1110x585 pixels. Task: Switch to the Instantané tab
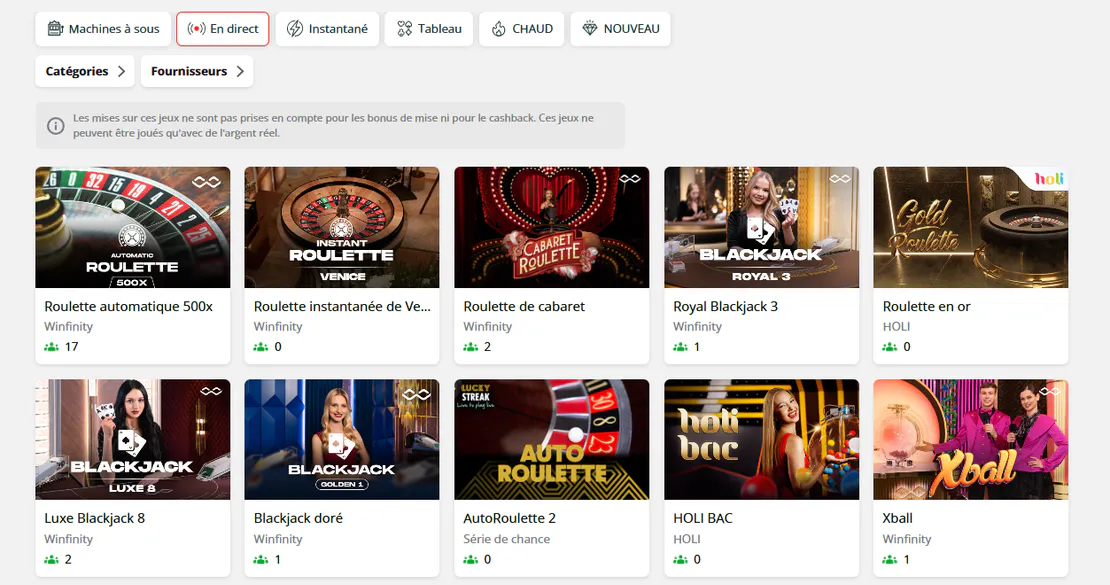327,29
